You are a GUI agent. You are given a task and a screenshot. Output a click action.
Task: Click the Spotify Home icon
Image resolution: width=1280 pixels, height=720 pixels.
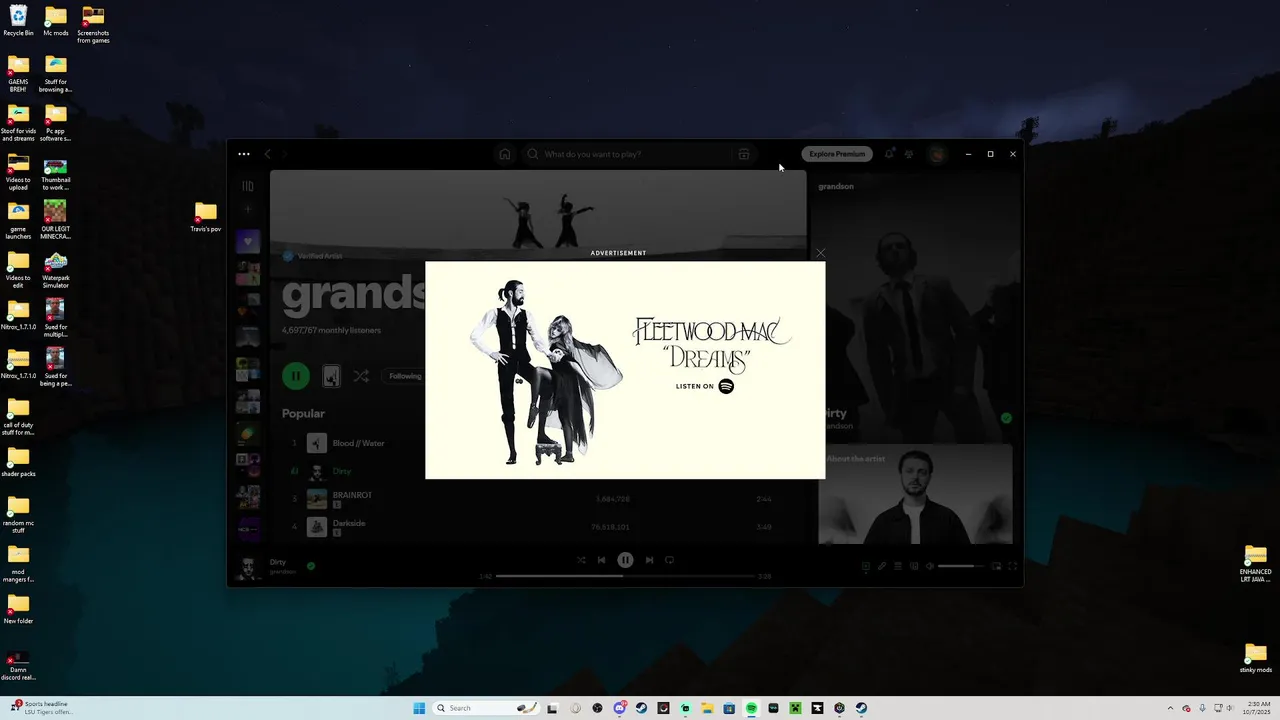[505, 154]
